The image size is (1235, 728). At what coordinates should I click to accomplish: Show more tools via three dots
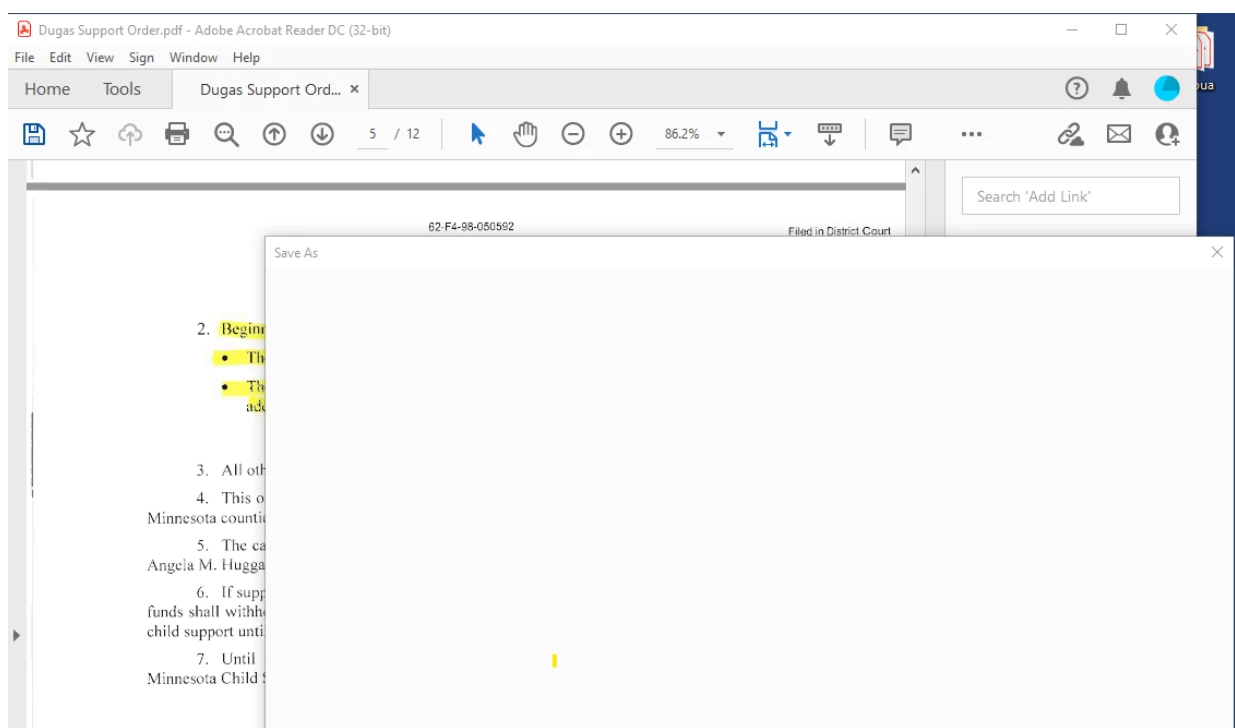(971, 134)
